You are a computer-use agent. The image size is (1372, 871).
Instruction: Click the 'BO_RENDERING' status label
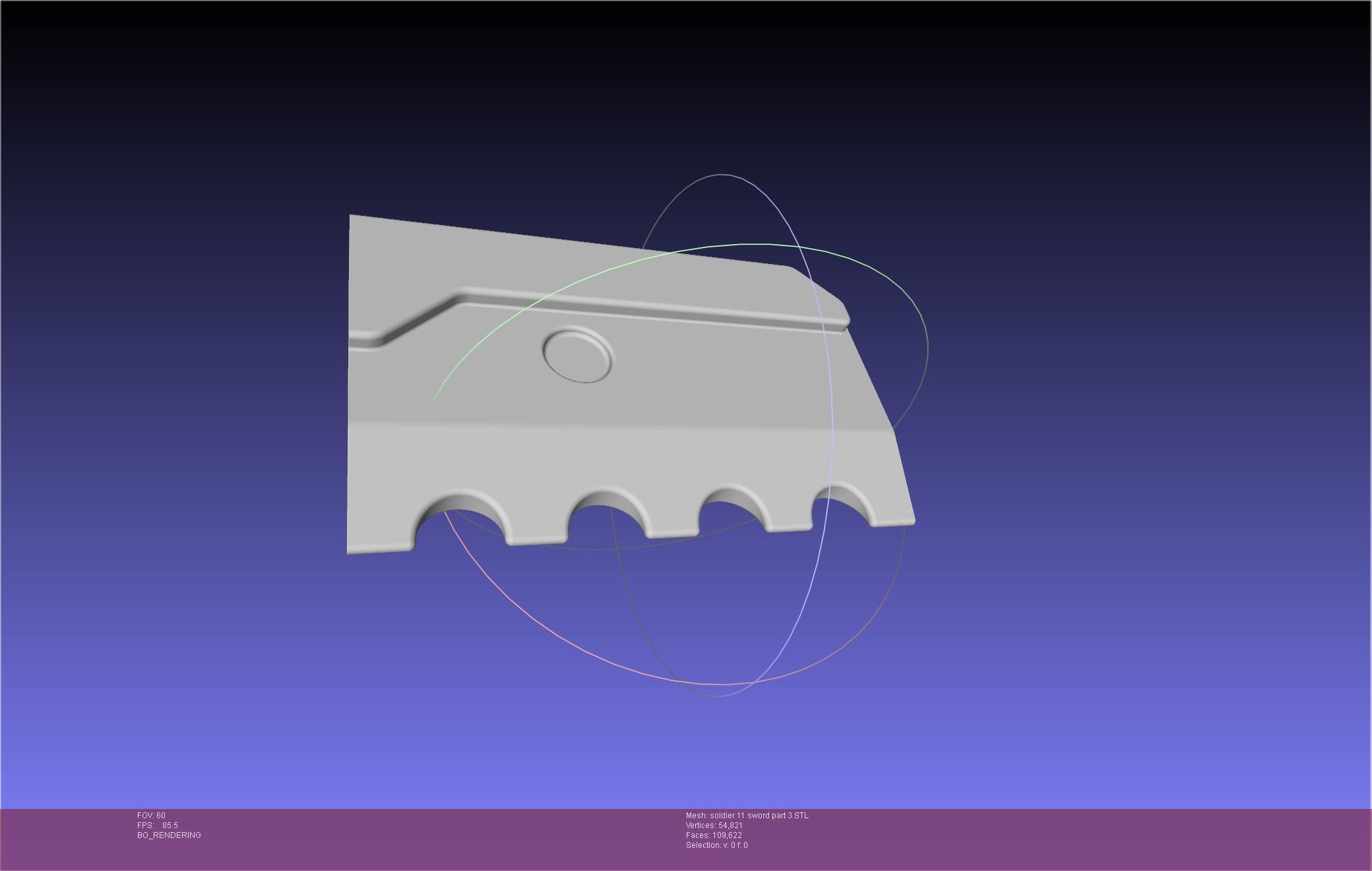(x=169, y=835)
